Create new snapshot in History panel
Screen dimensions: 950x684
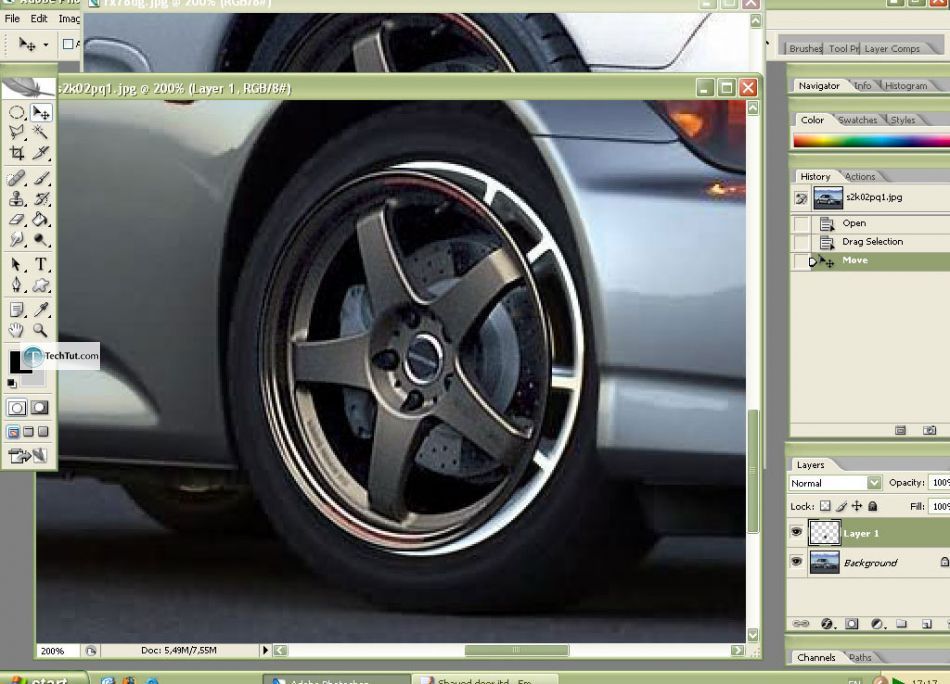click(929, 430)
